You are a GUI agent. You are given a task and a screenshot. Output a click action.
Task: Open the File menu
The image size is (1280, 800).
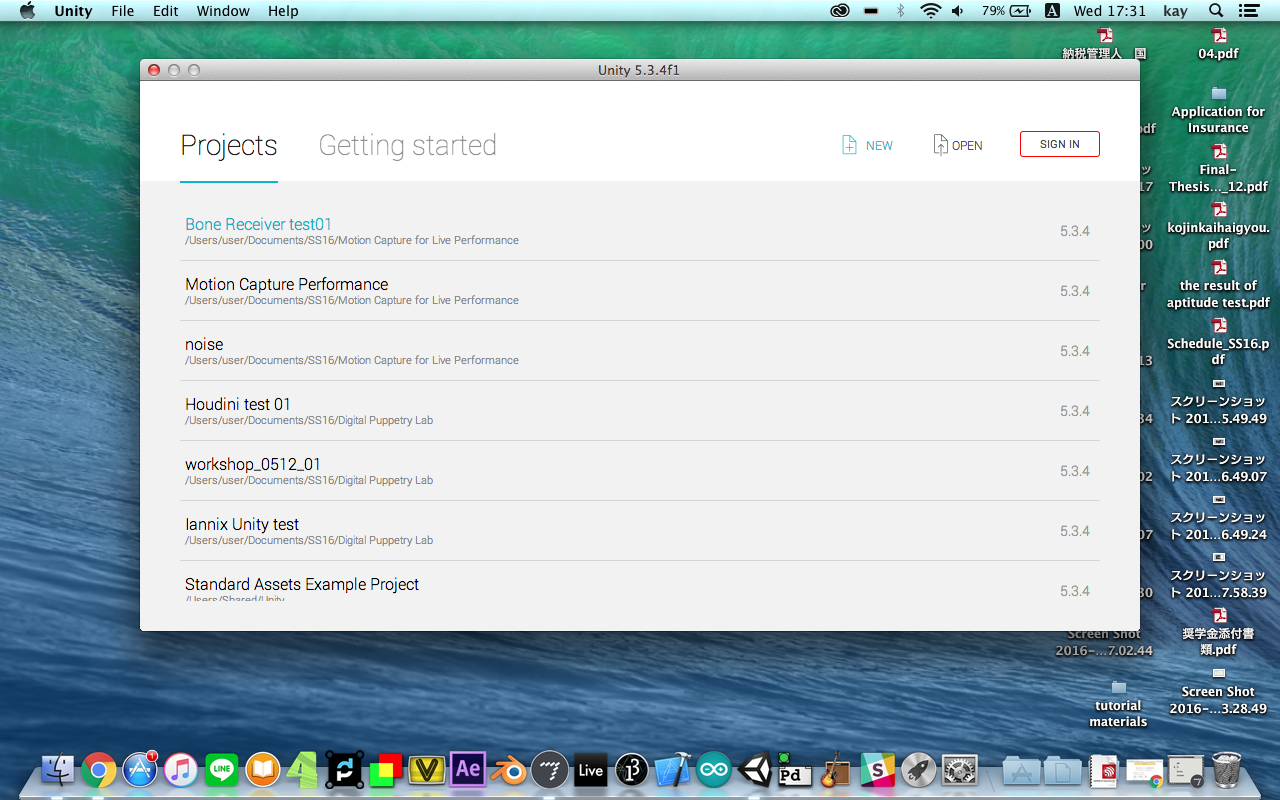(x=123, y=11)
